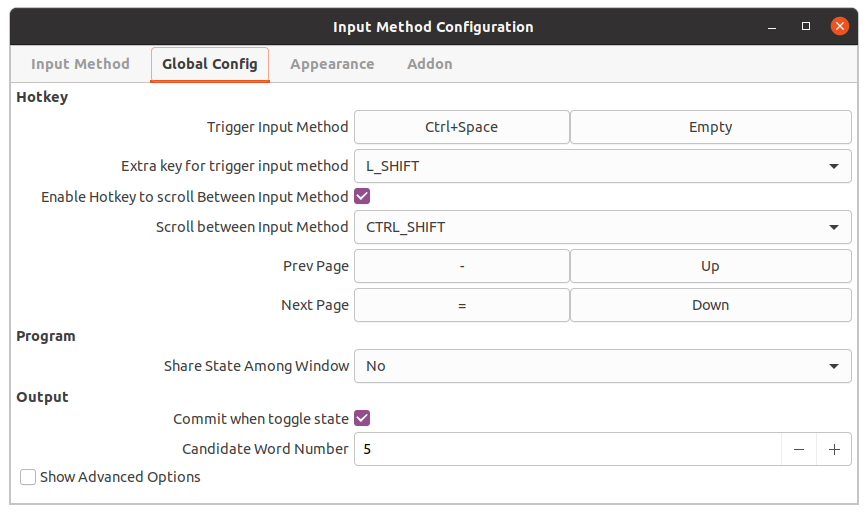The height and width of the screenshot is (514, 868).
Task: Enable Show Advanced Options checkbox
Action: (x=28, y=477)
